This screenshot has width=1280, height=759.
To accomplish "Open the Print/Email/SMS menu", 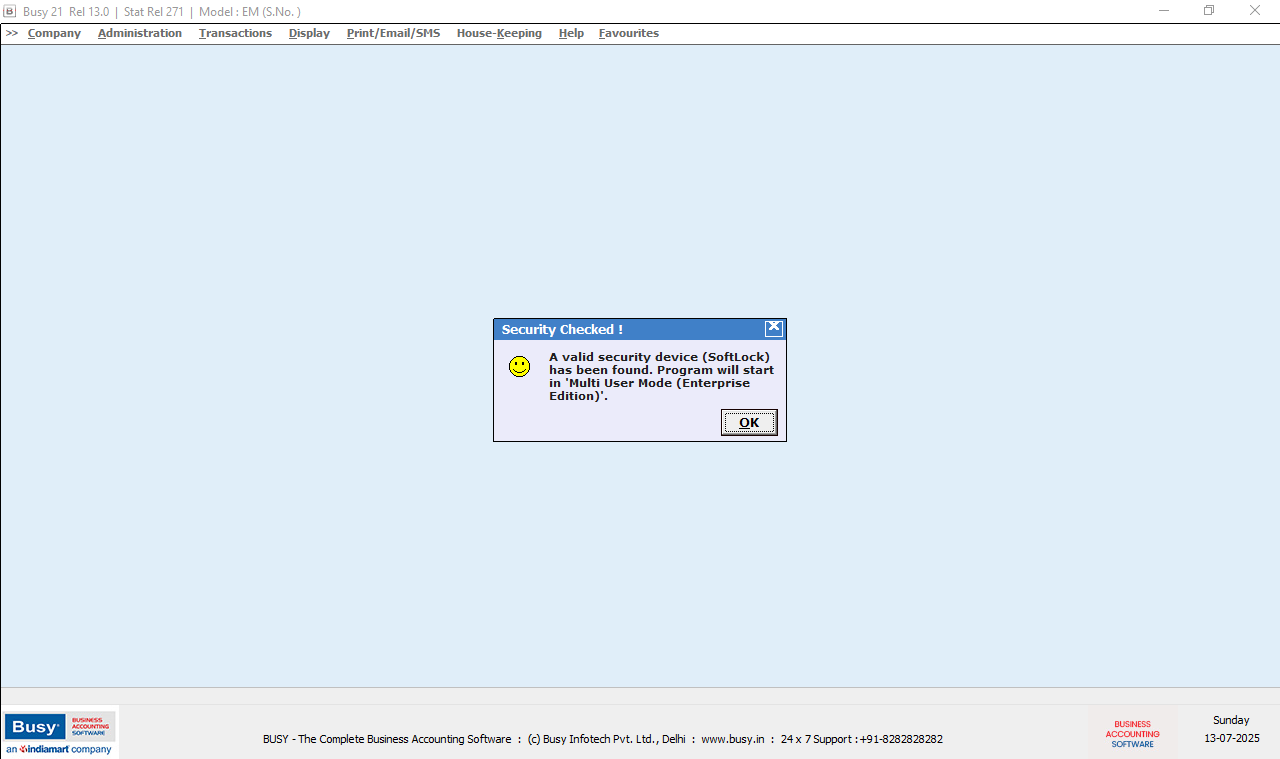I will click(393, 33).
